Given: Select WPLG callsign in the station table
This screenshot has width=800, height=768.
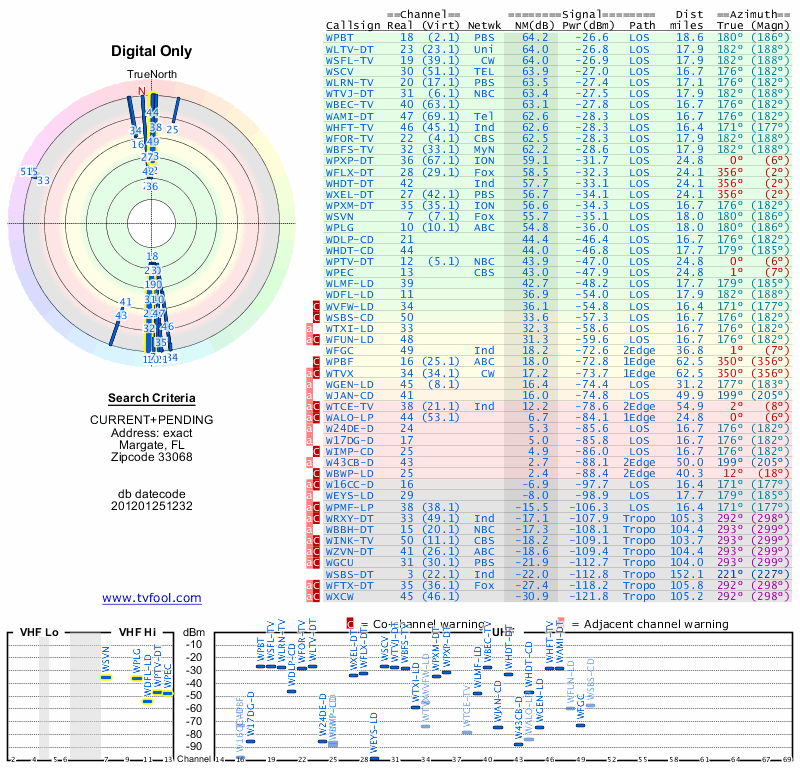Looking at the screenshot, I should pos(339,228).
